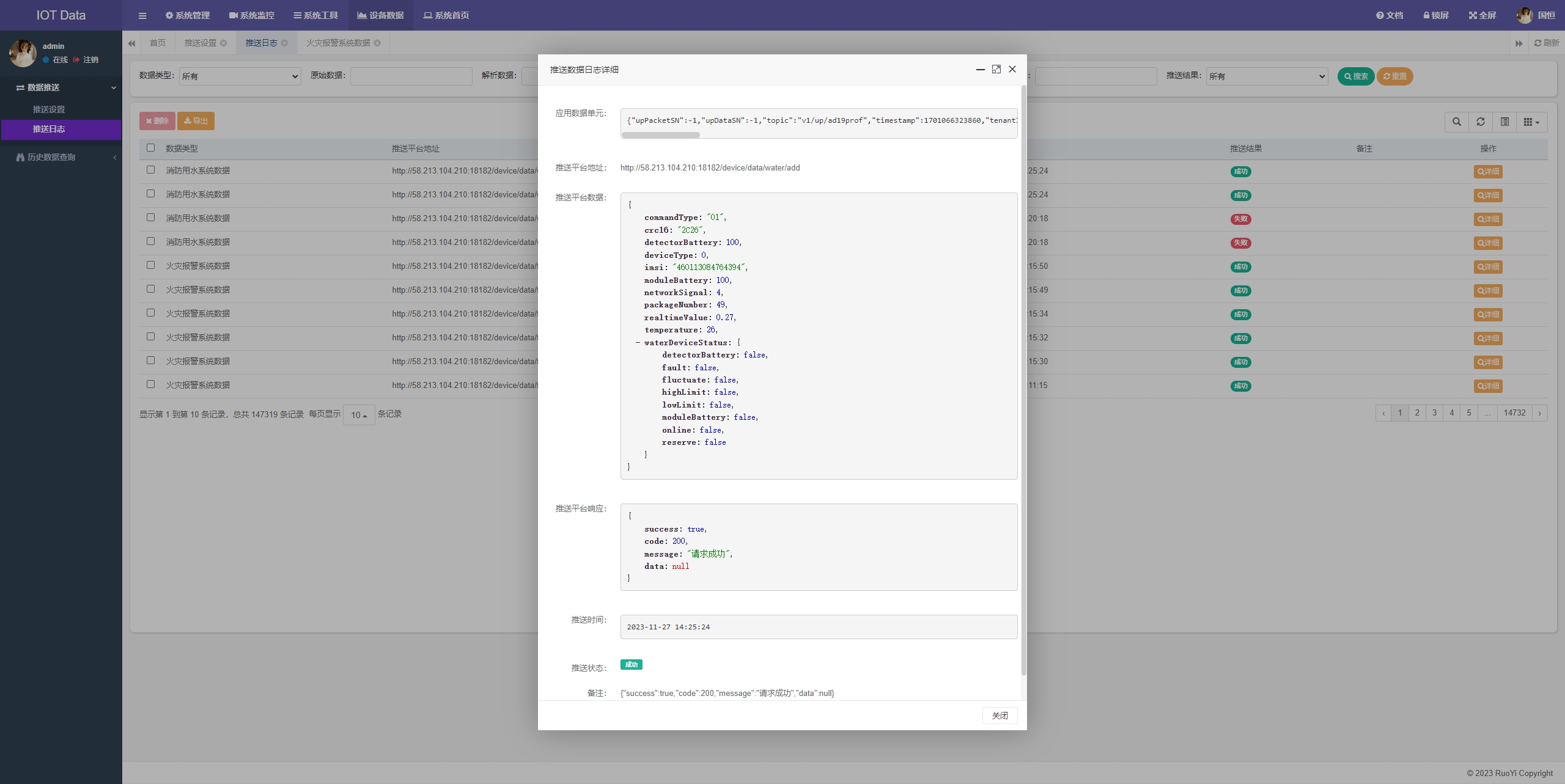This screenshot has width=1565, height=784.
Task: Click the IOT Data logo title
Action: pos(61,15)
